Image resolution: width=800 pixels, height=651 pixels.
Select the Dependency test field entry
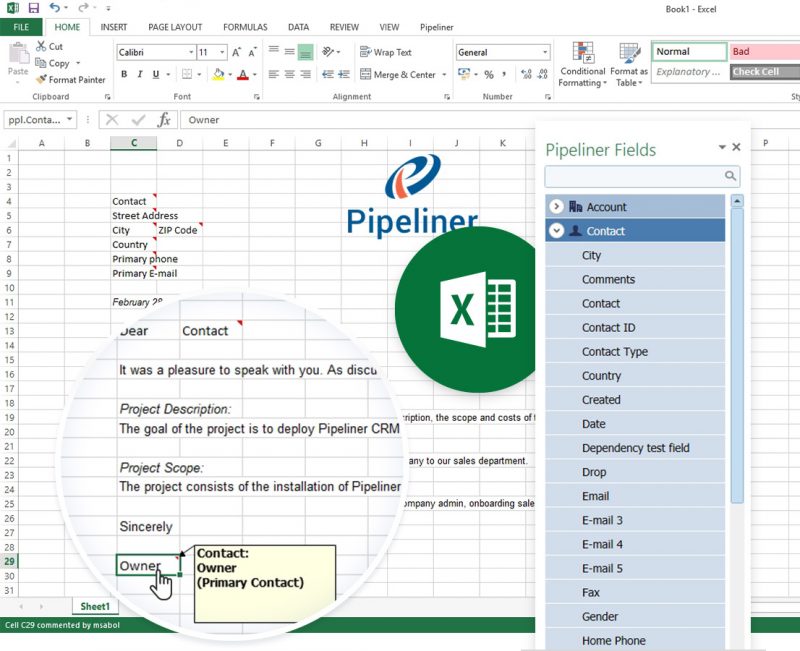click(635, 448)
